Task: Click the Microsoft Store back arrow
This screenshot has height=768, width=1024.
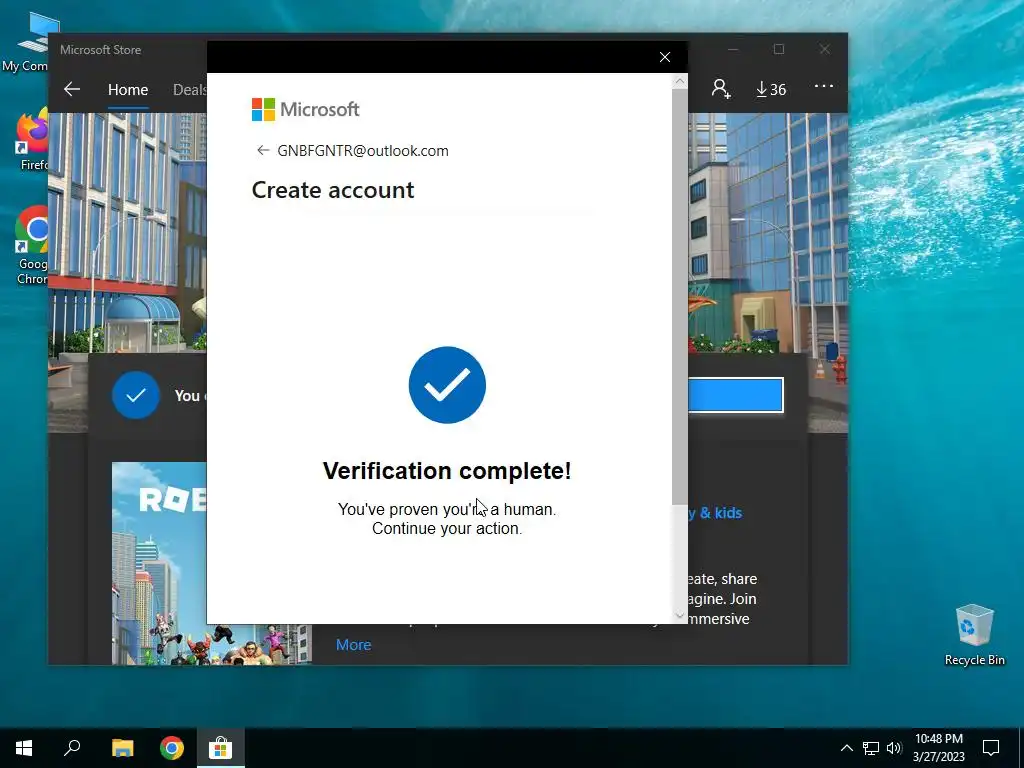Action: tap(72, 89)
